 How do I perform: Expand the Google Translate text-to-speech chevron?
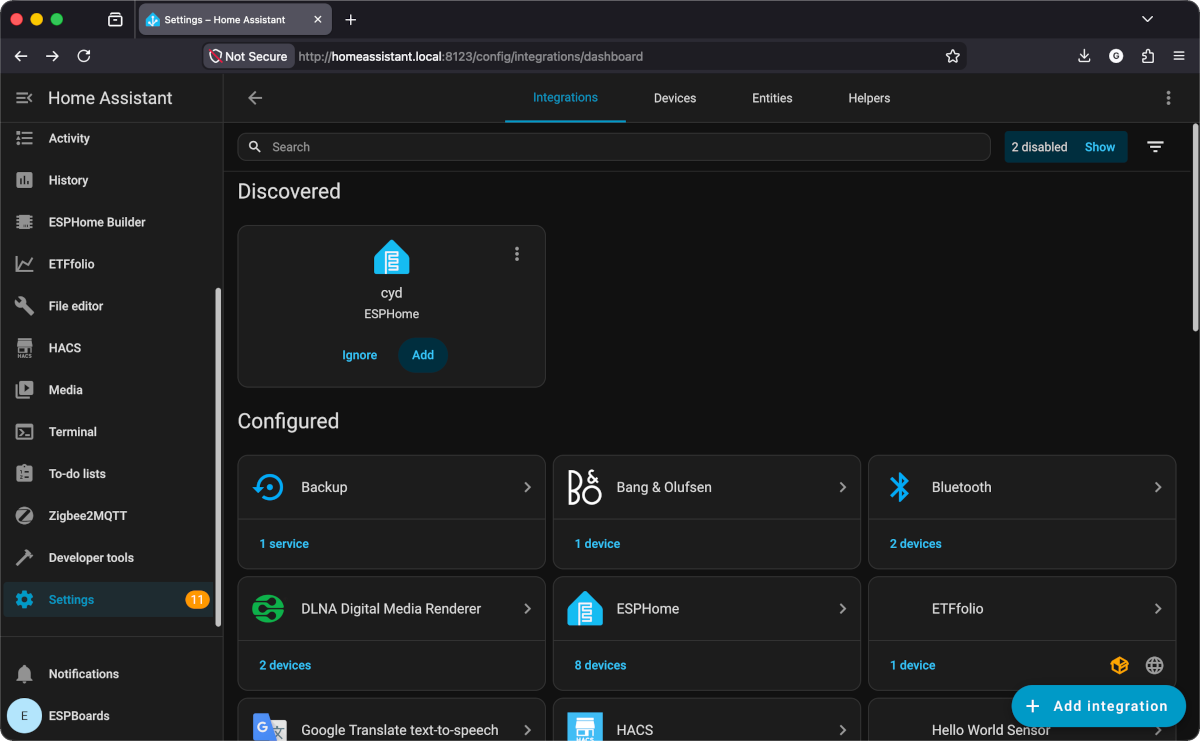528,730
